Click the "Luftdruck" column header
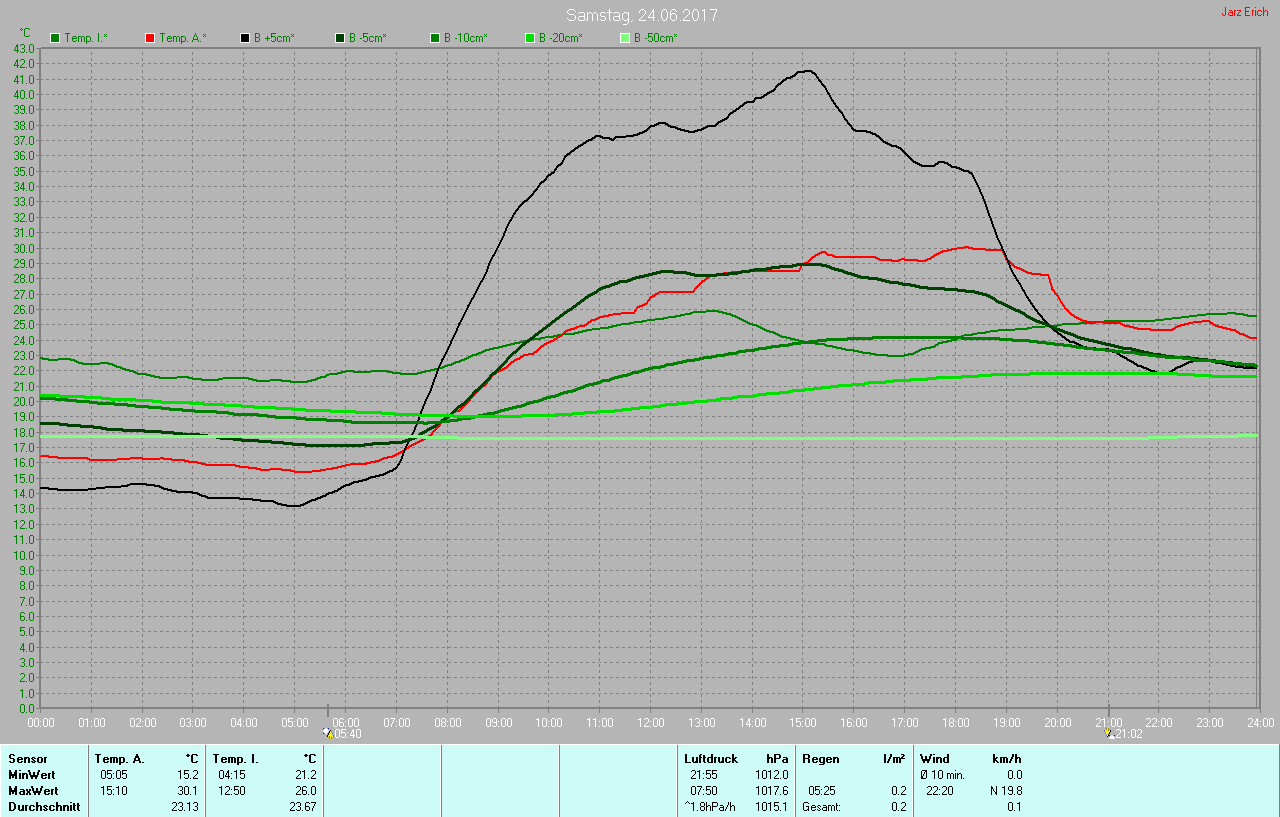This screenshot has height=817, width=1280. [x=710, y=759]
